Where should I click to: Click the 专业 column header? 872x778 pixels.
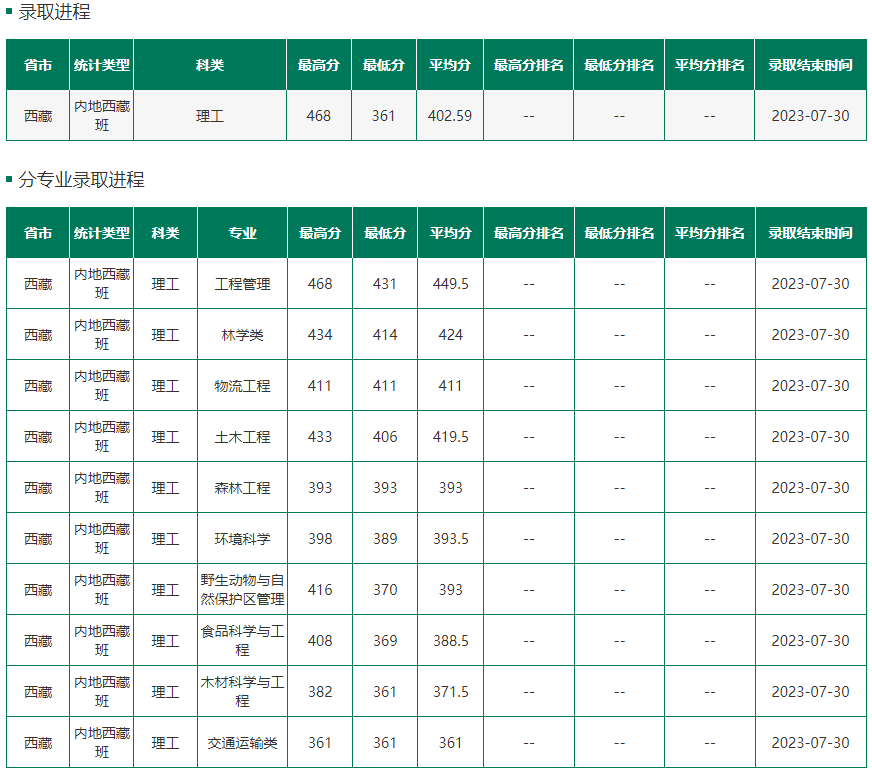point(242,233)
